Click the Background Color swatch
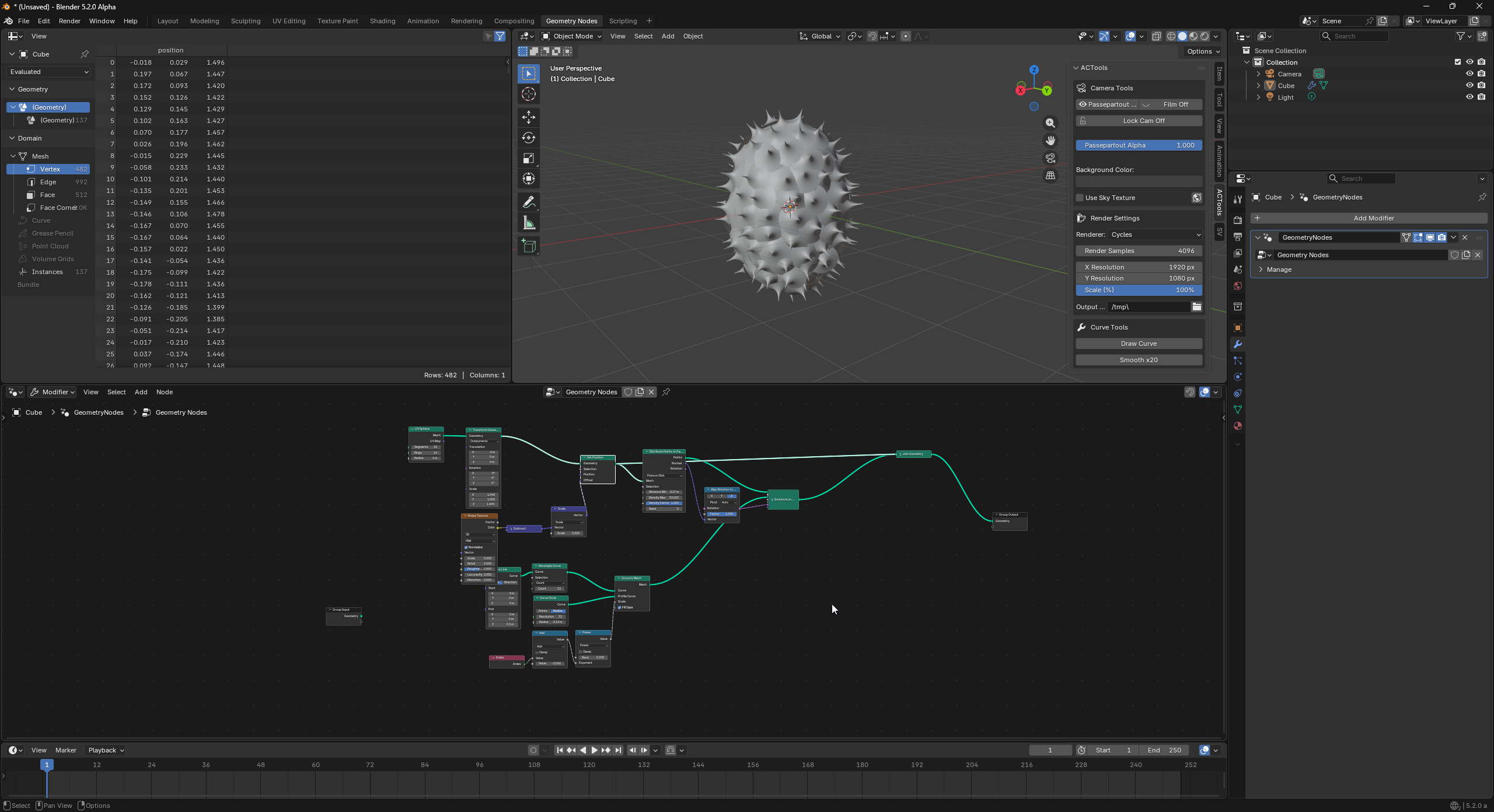This screenshot has height=812, width=1494. coord(1139,181)
